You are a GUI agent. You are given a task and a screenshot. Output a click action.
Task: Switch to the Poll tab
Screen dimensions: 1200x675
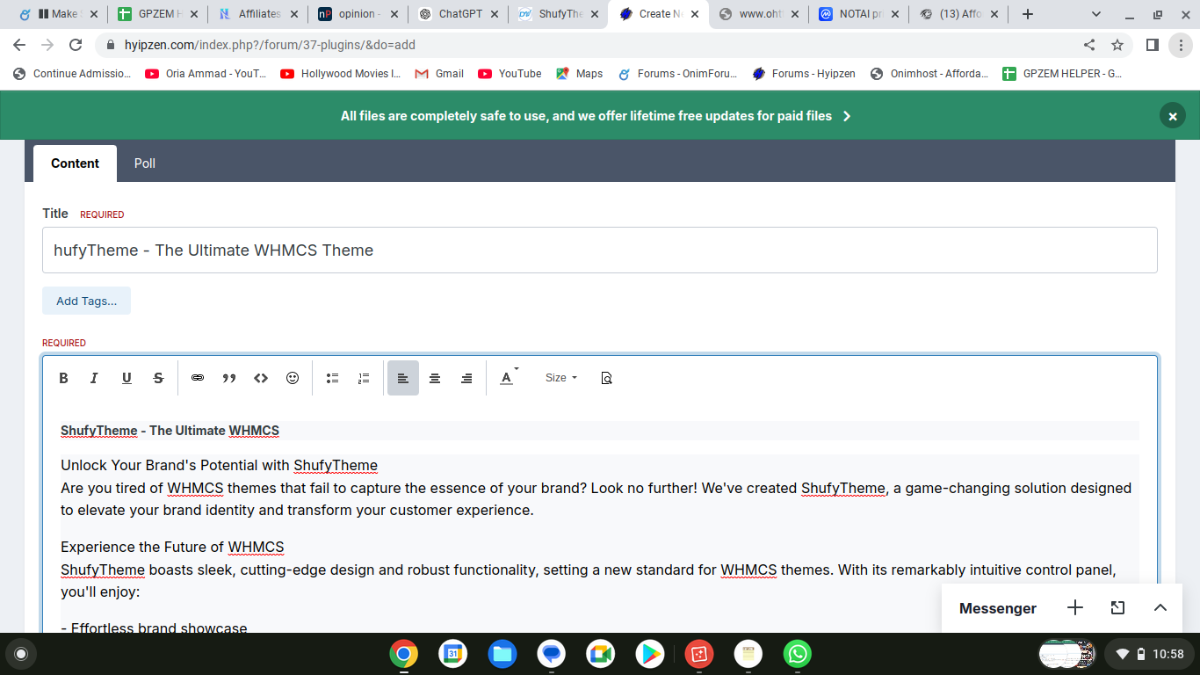click(x=145, y=163)
